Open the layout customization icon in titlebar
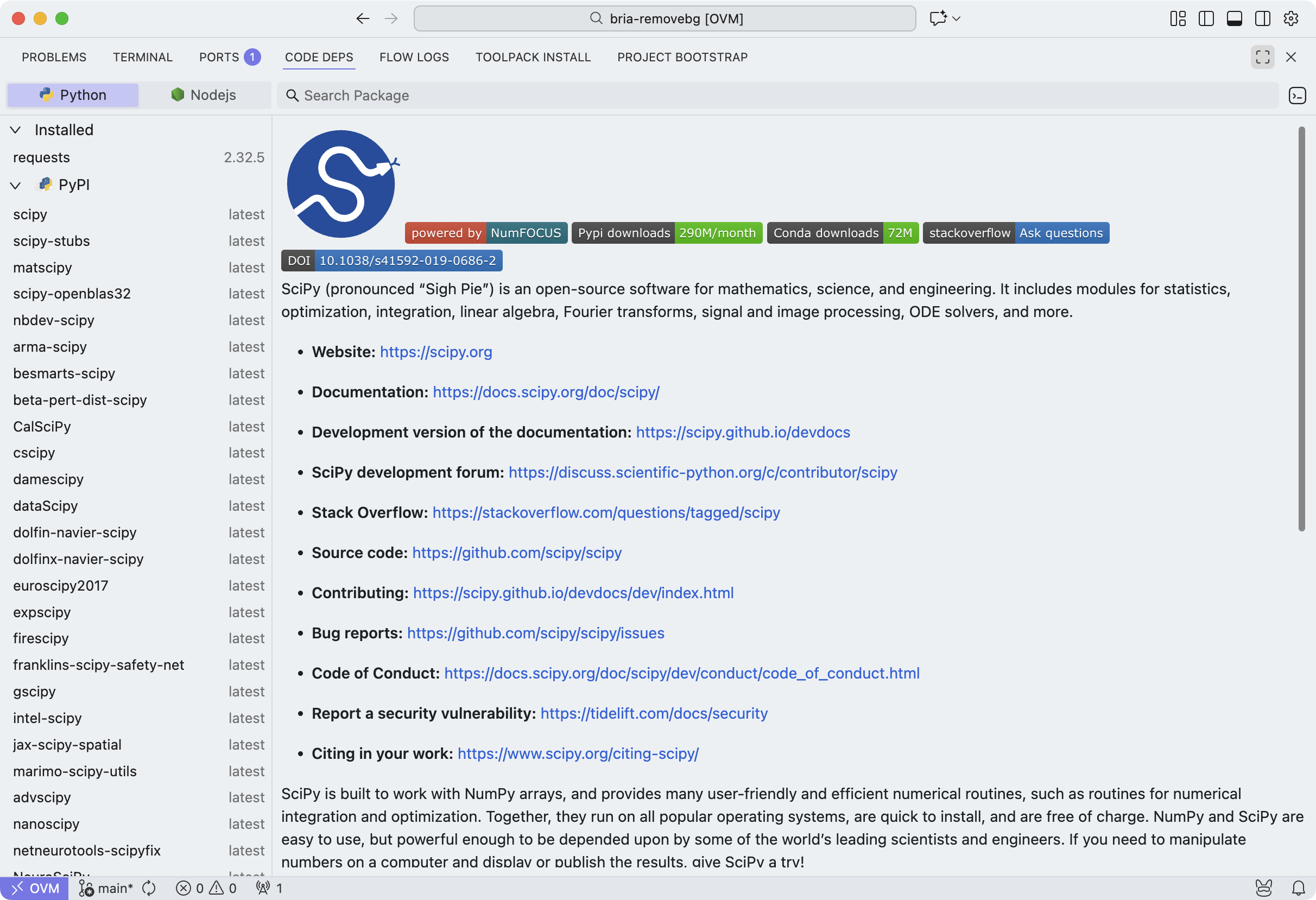The width and height of the screenshot is (1316, 900). click(x=1178, y=18)
